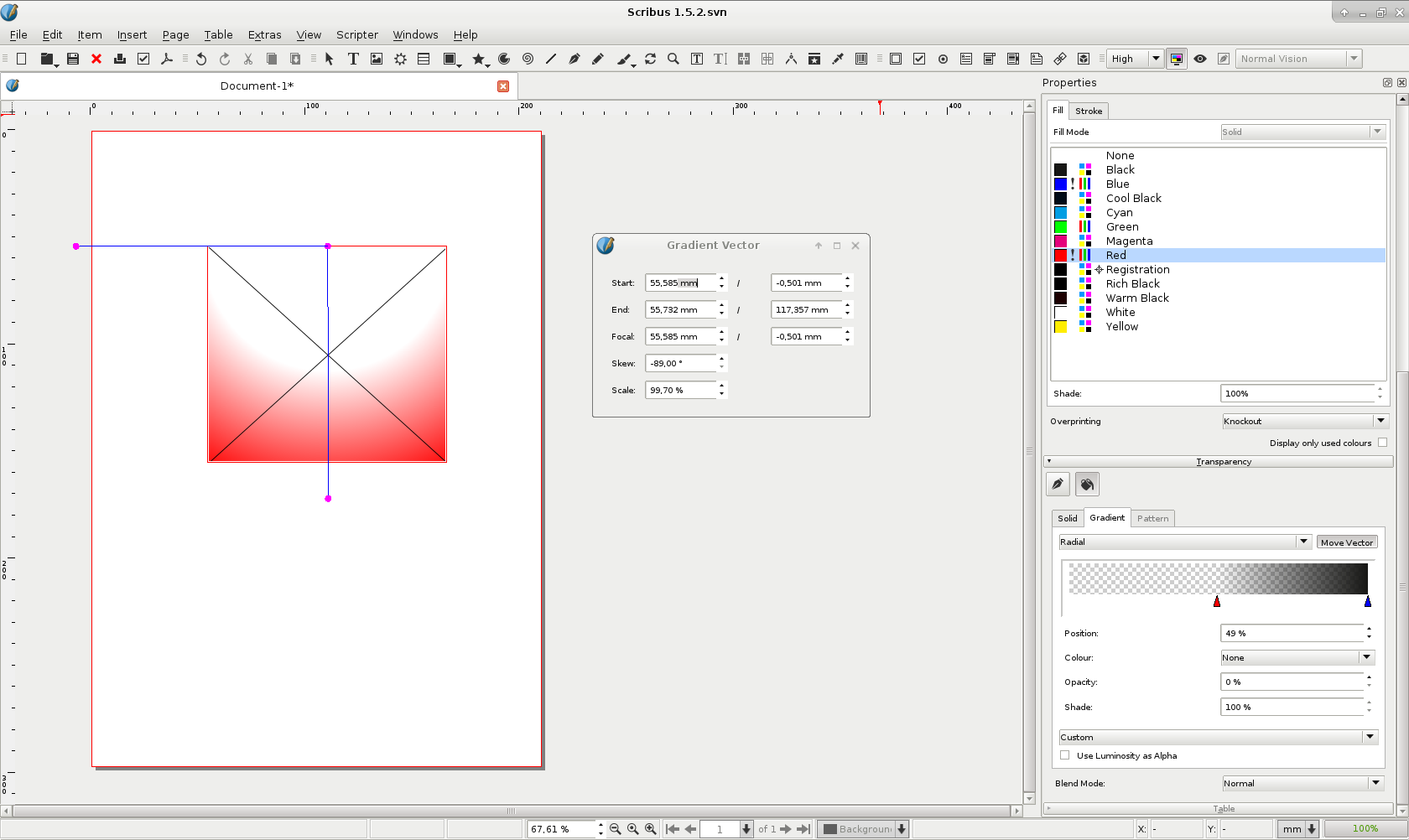This screenshot has width=1409, height=840.
Task: Select the Image Frame tool
Action: 377,59
